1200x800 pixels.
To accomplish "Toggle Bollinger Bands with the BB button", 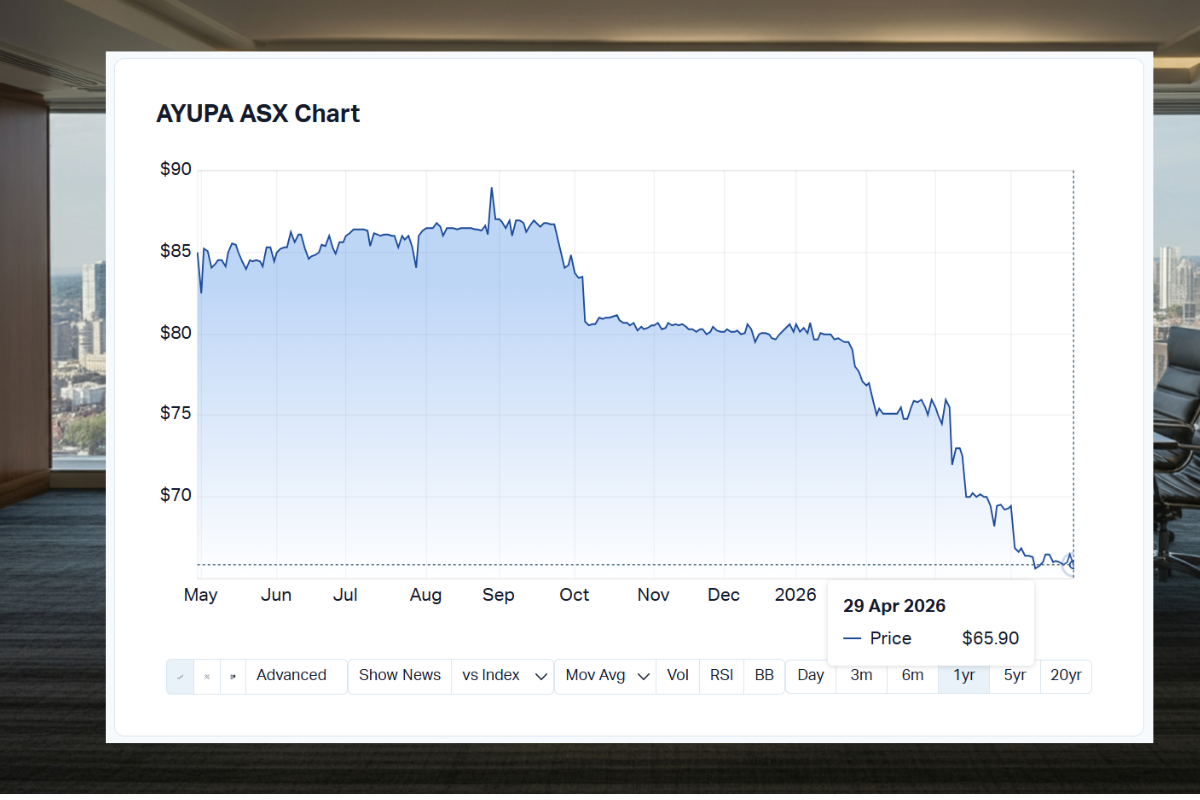I will (x=764, y=676).
